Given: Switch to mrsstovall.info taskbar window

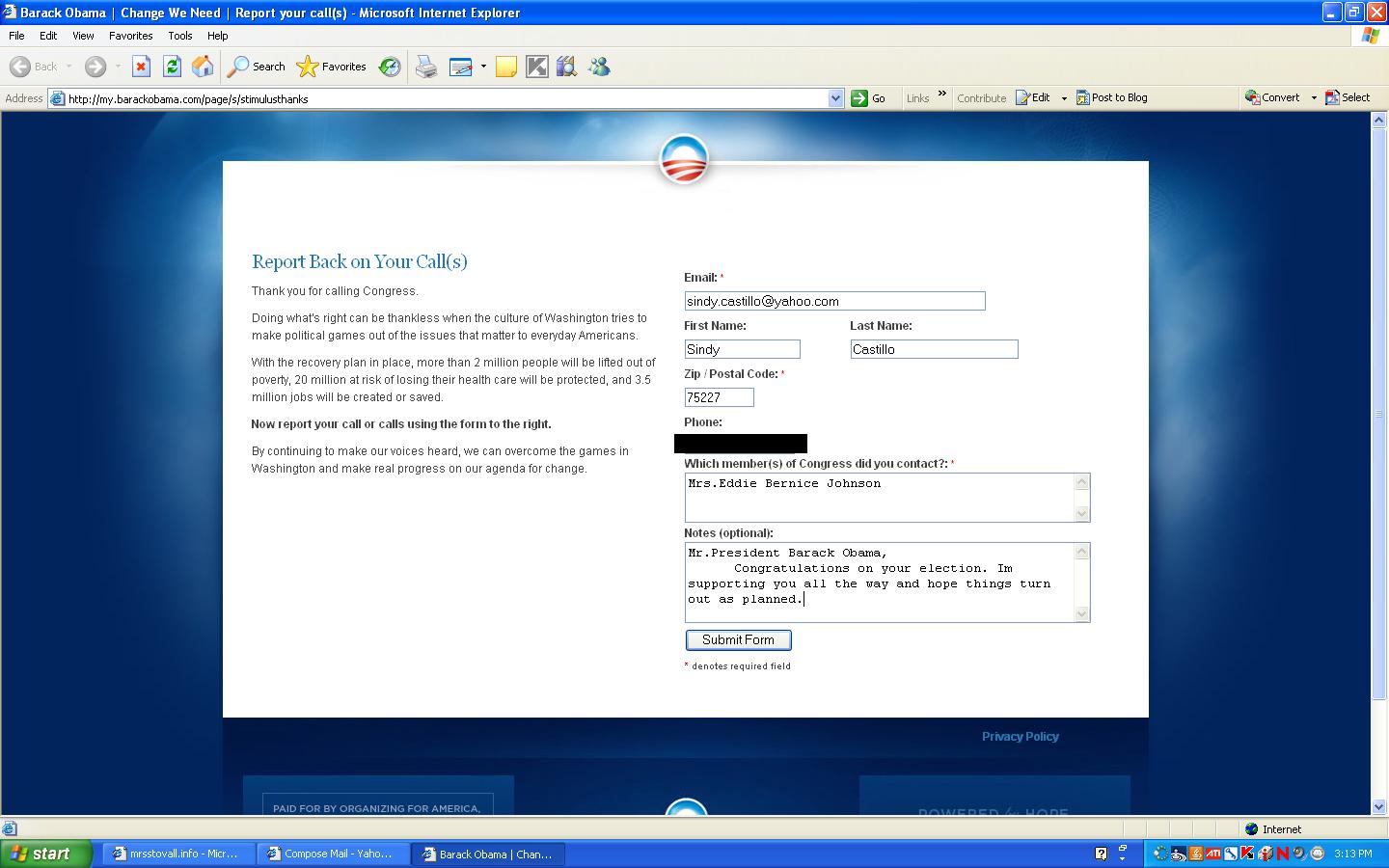Looking at the screenshot, I should click(177, 854).
